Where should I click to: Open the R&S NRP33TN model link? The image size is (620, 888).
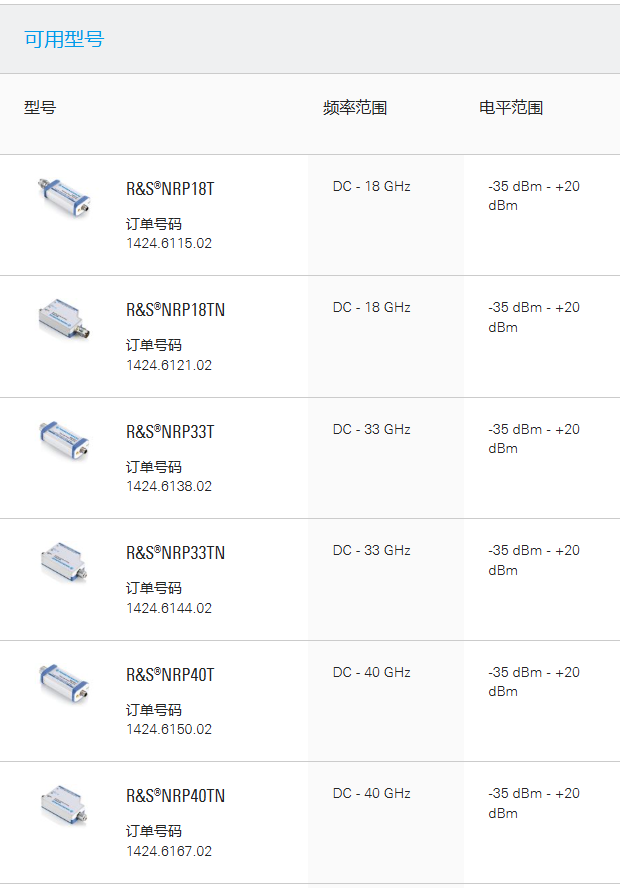pyautogui.click(x=175, y=553)
